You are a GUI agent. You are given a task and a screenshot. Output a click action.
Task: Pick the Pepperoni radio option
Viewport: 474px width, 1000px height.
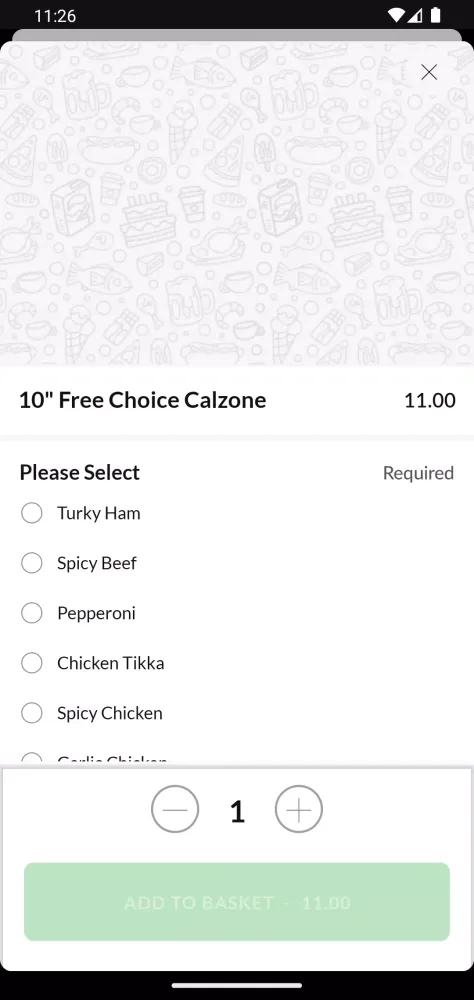[32, 613]
